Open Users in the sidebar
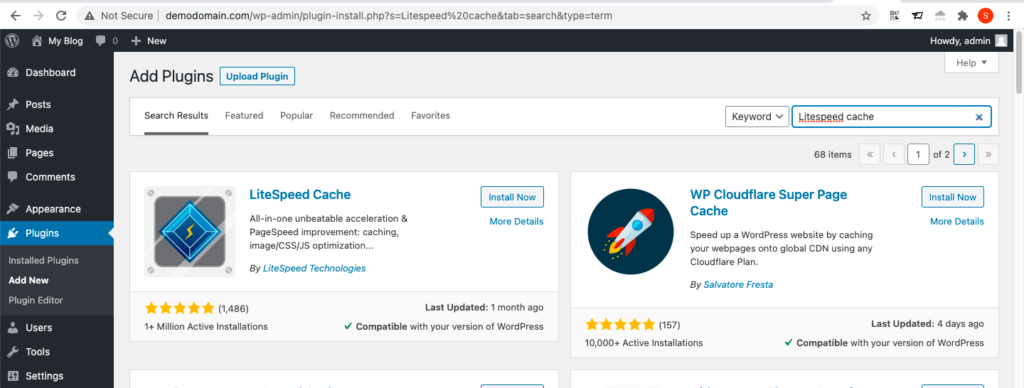Screen dimensions: 1024x388 (57, 327)
